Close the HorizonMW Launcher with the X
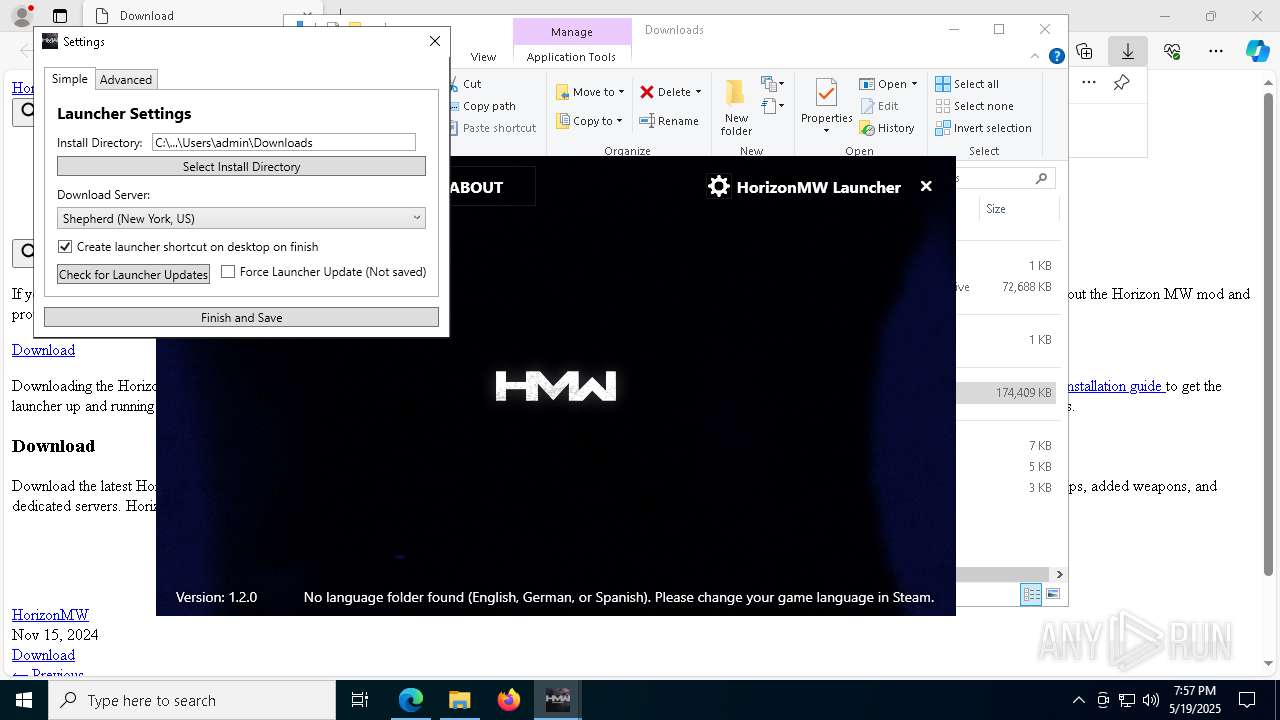This screenshot has height=720, width=1280. 926,186
